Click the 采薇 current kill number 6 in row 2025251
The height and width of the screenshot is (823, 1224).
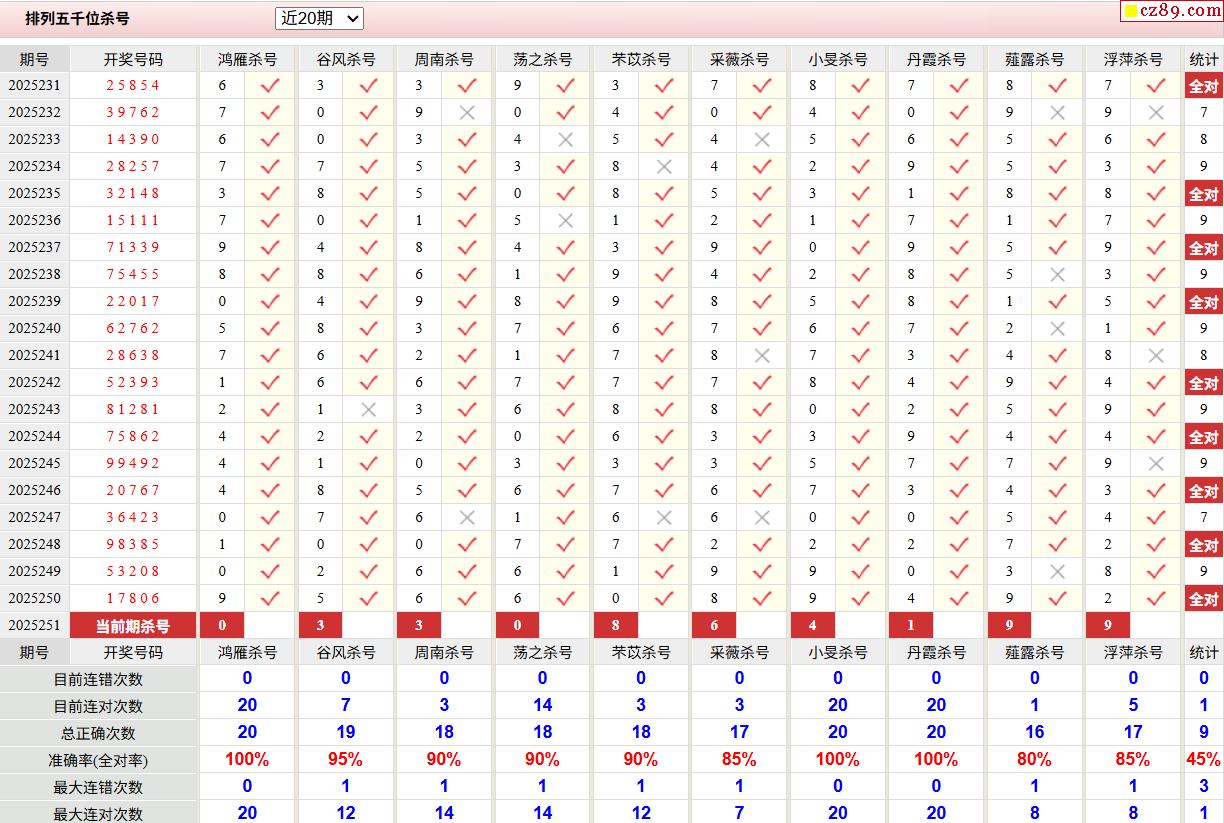click(714, 626)
